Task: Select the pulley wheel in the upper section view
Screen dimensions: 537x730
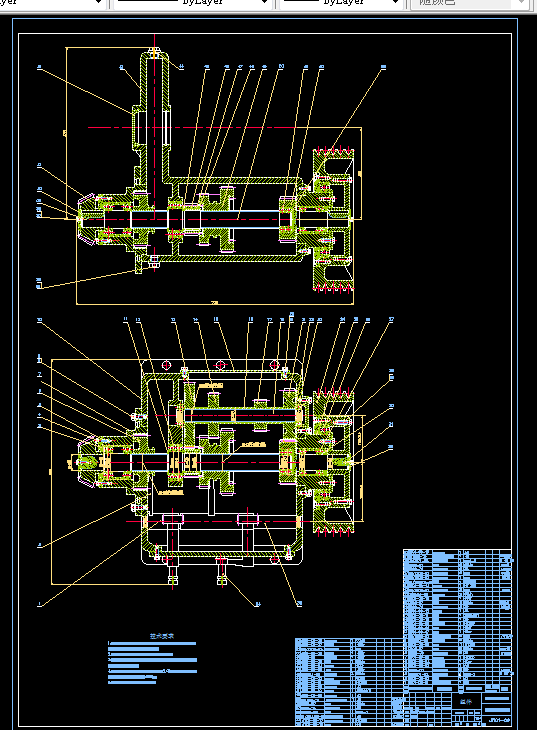Action: click(333, 220)
